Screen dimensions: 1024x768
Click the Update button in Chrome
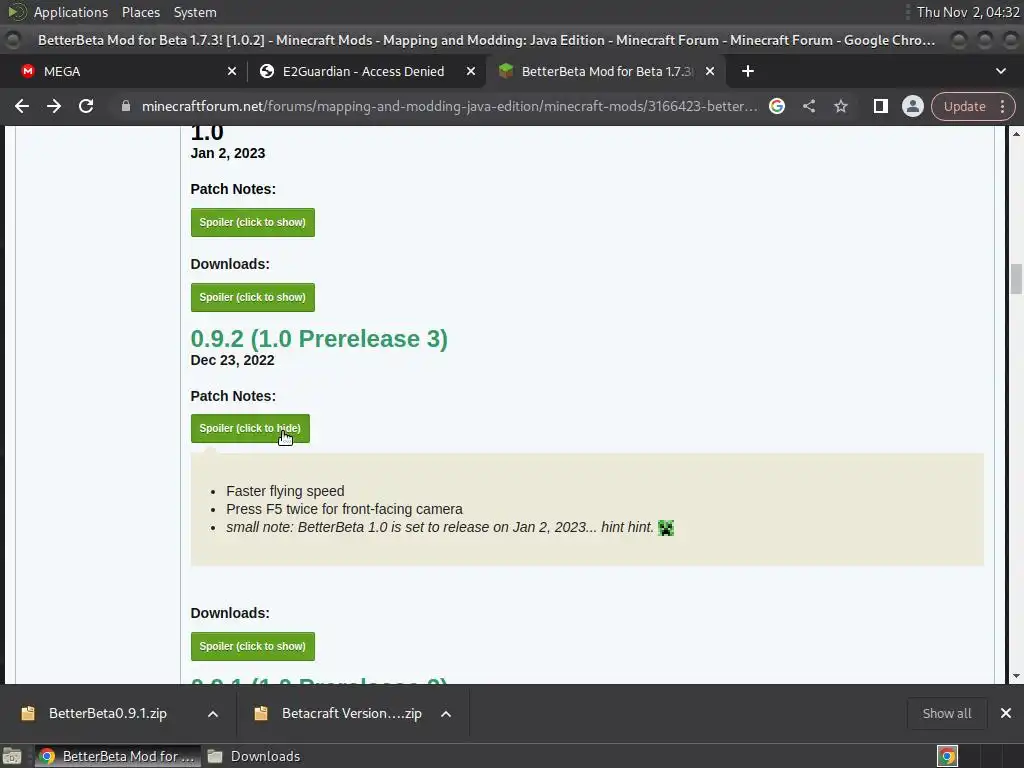[965, 106]
